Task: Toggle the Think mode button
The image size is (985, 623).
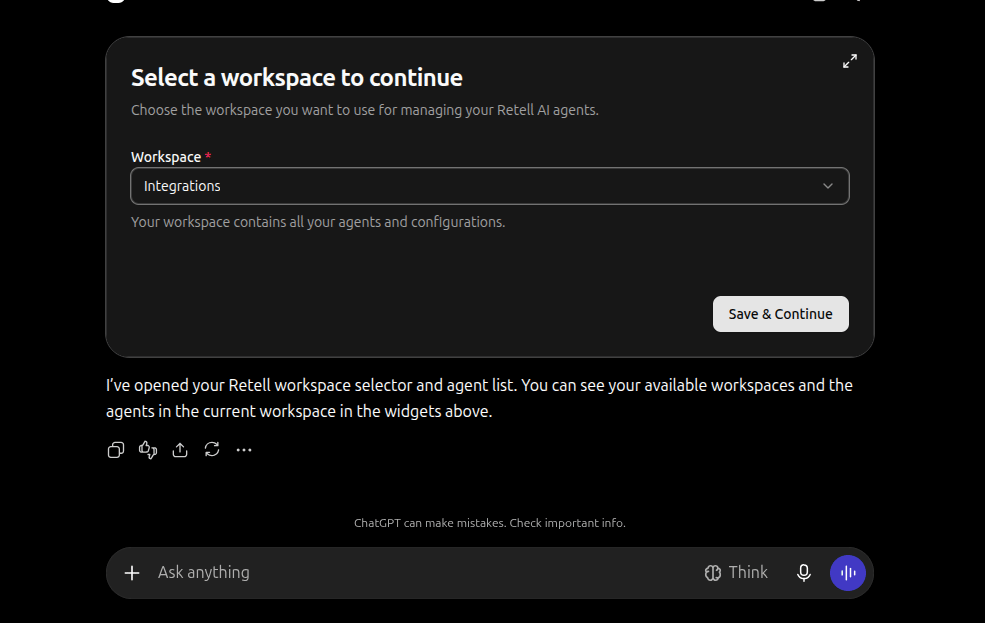Action: coord(736,573)
